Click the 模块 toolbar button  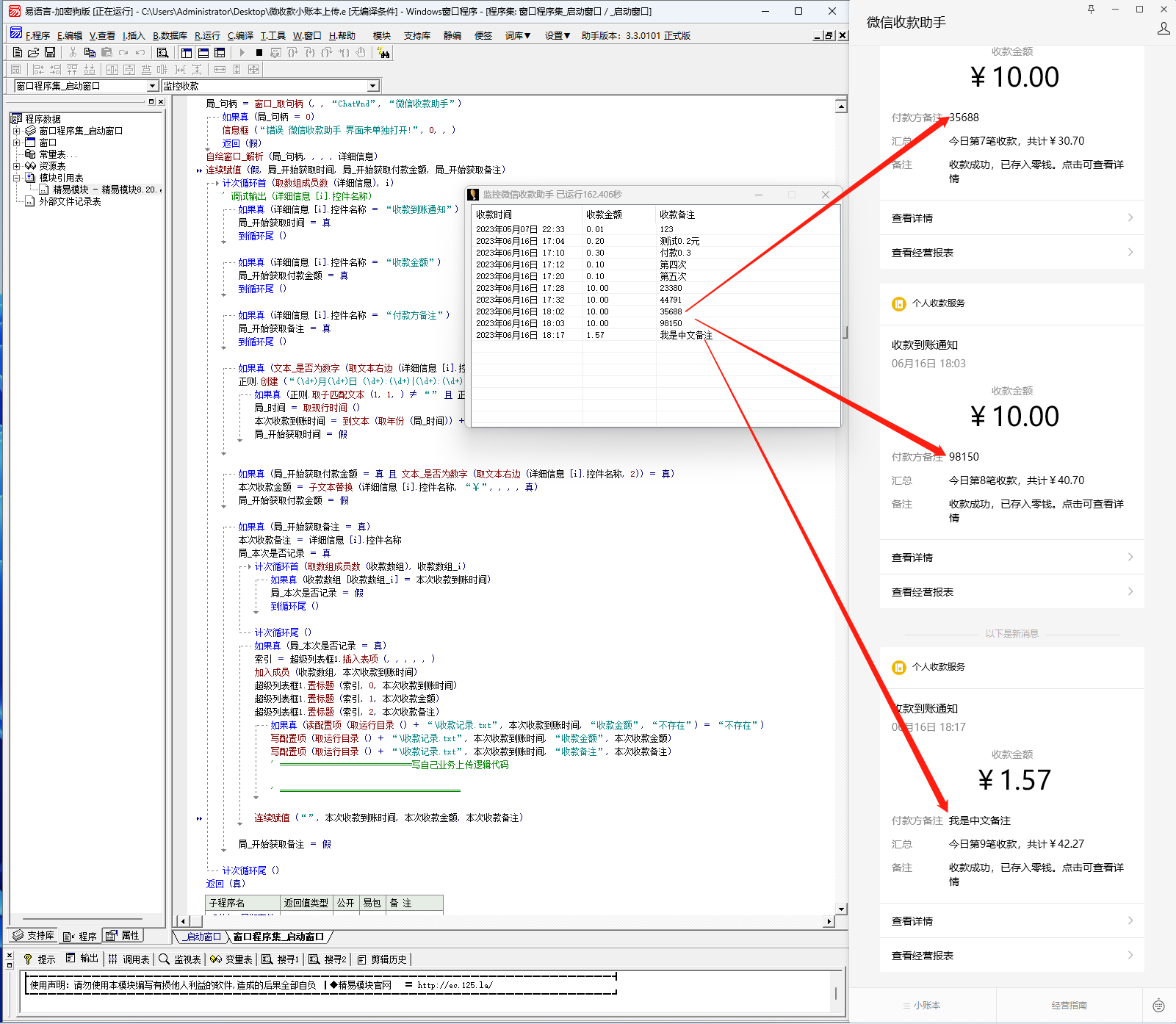[x=382, y=35]
